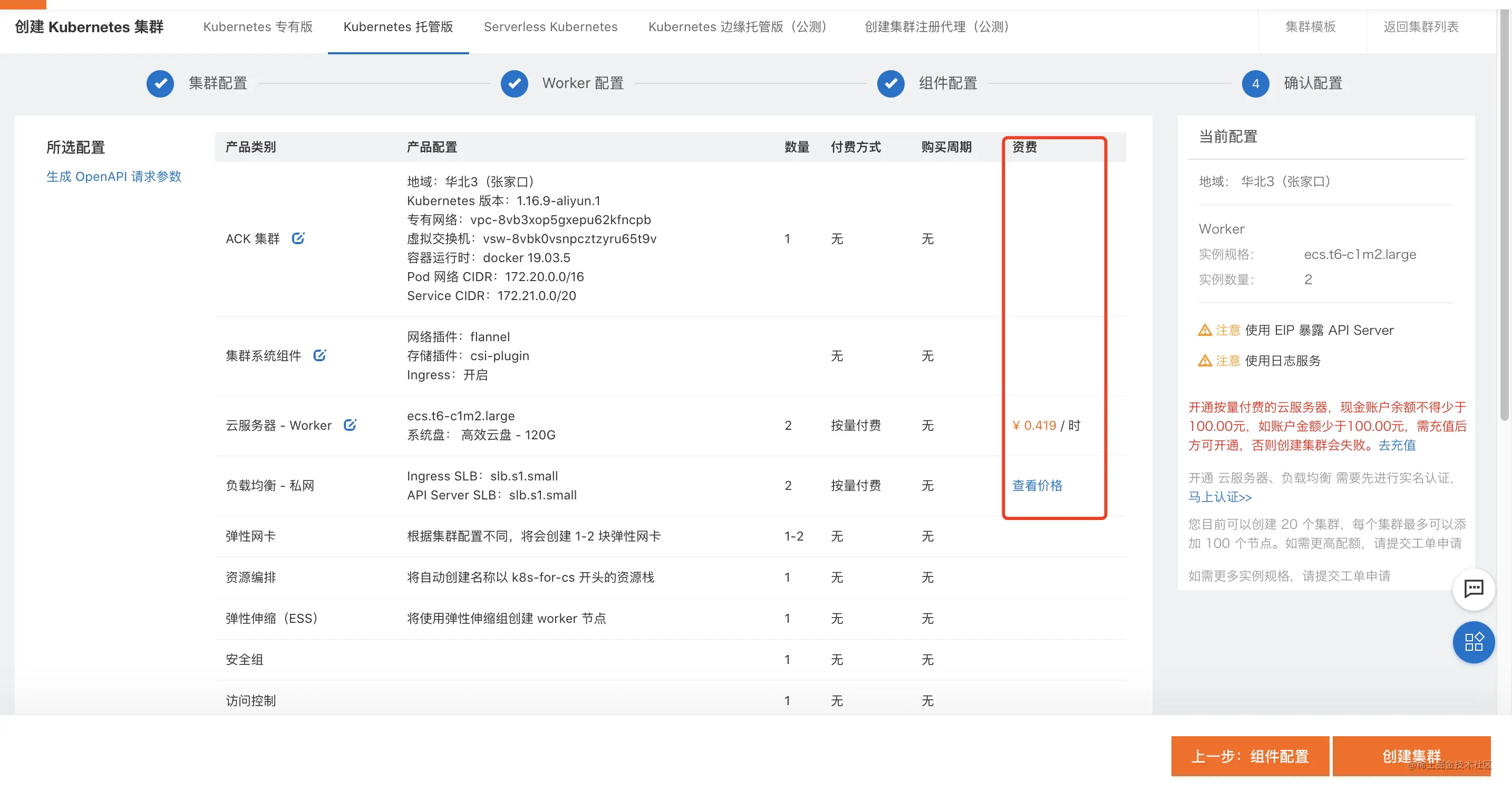Viewport: 1512px width, 790px height.
Task: Go back via 返回集群列表
Action: coord(1421,27)
